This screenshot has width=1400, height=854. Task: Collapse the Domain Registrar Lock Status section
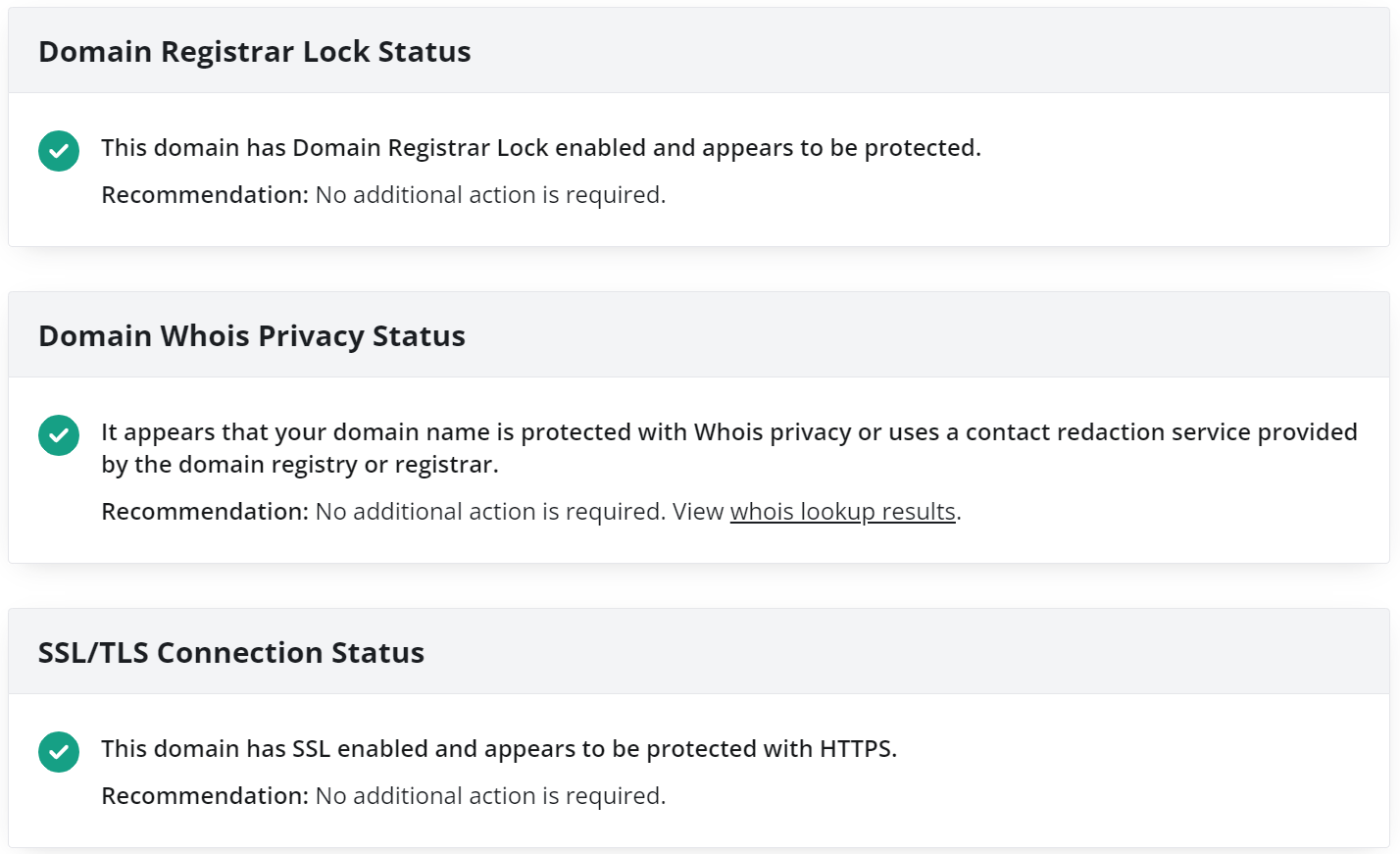pos(254,51)
